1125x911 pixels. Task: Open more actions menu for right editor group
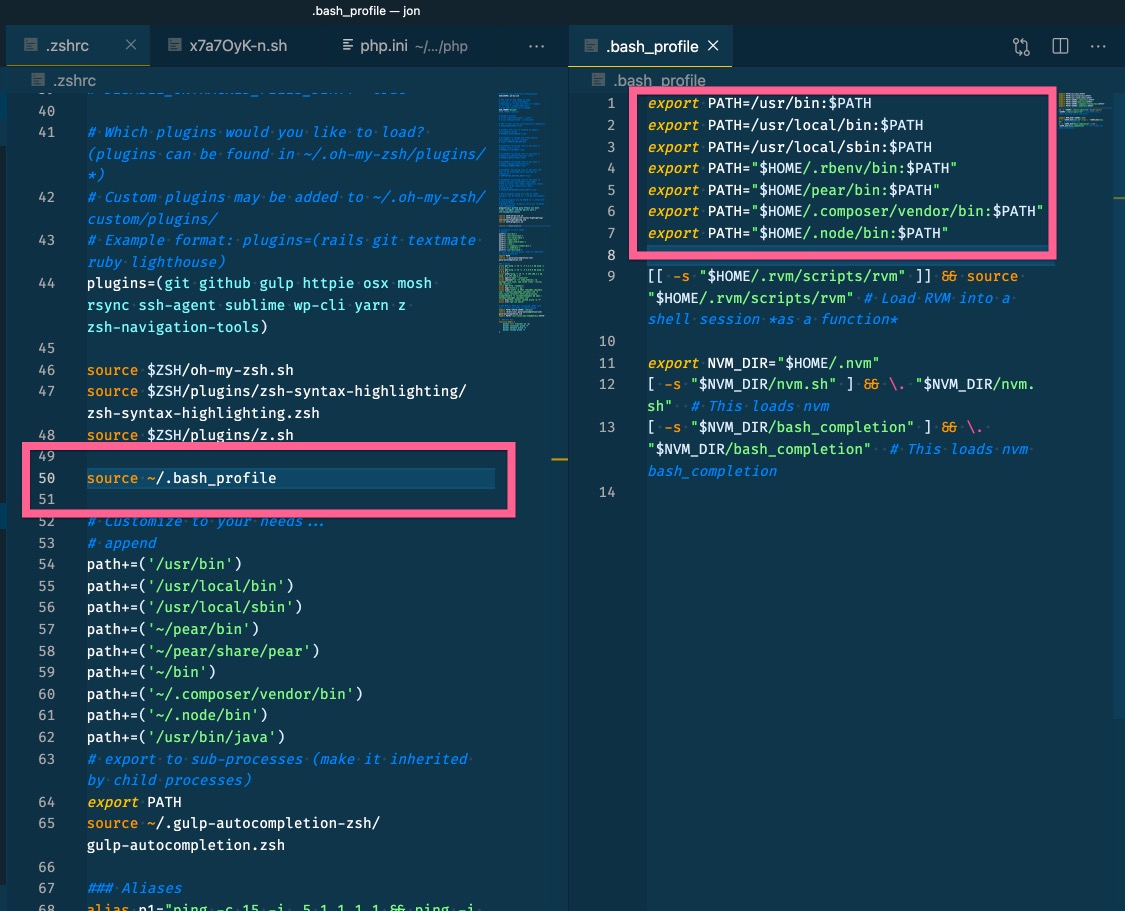coord(1098,47)
